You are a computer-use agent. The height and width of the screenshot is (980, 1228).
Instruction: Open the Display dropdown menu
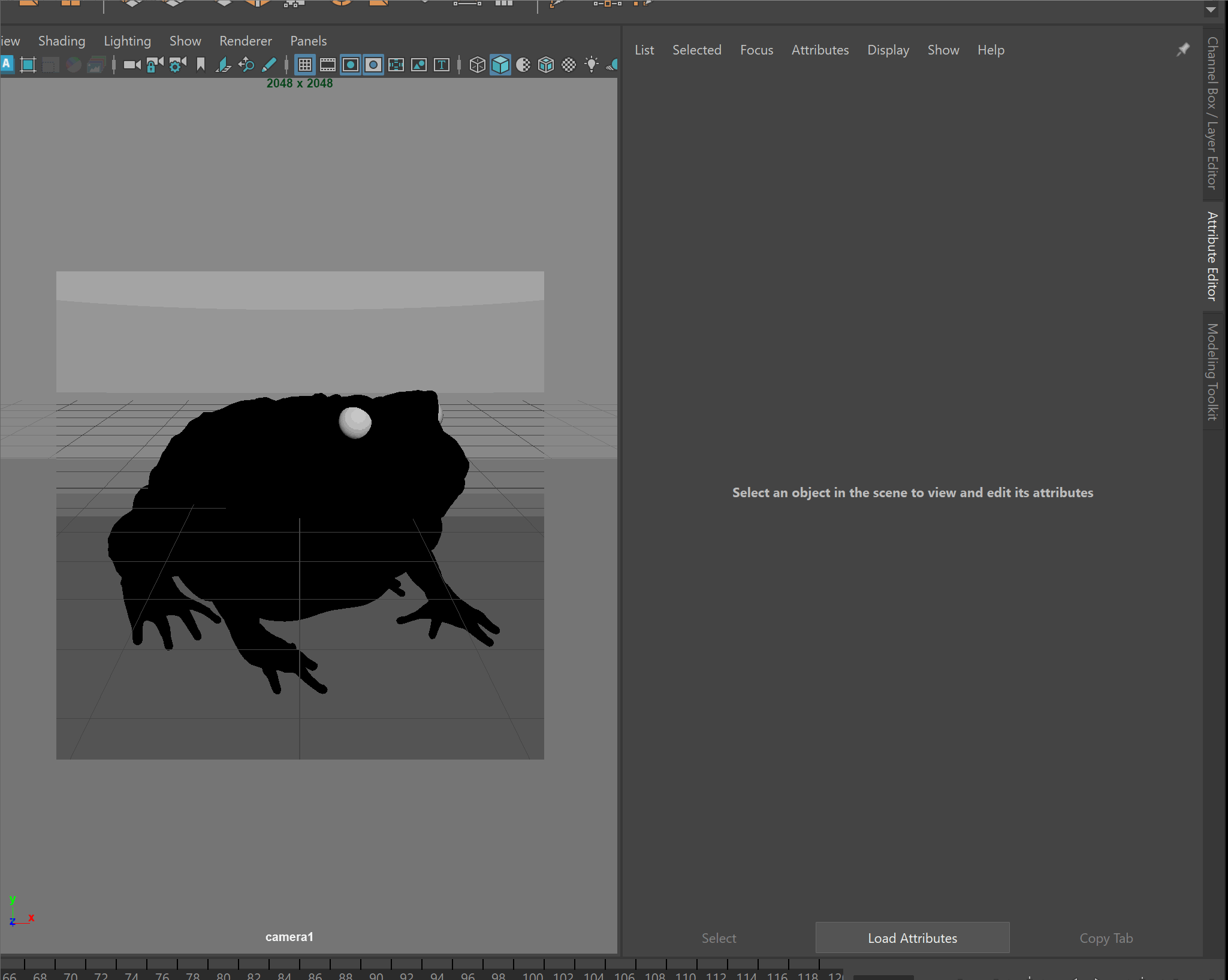tap(888, 50)
